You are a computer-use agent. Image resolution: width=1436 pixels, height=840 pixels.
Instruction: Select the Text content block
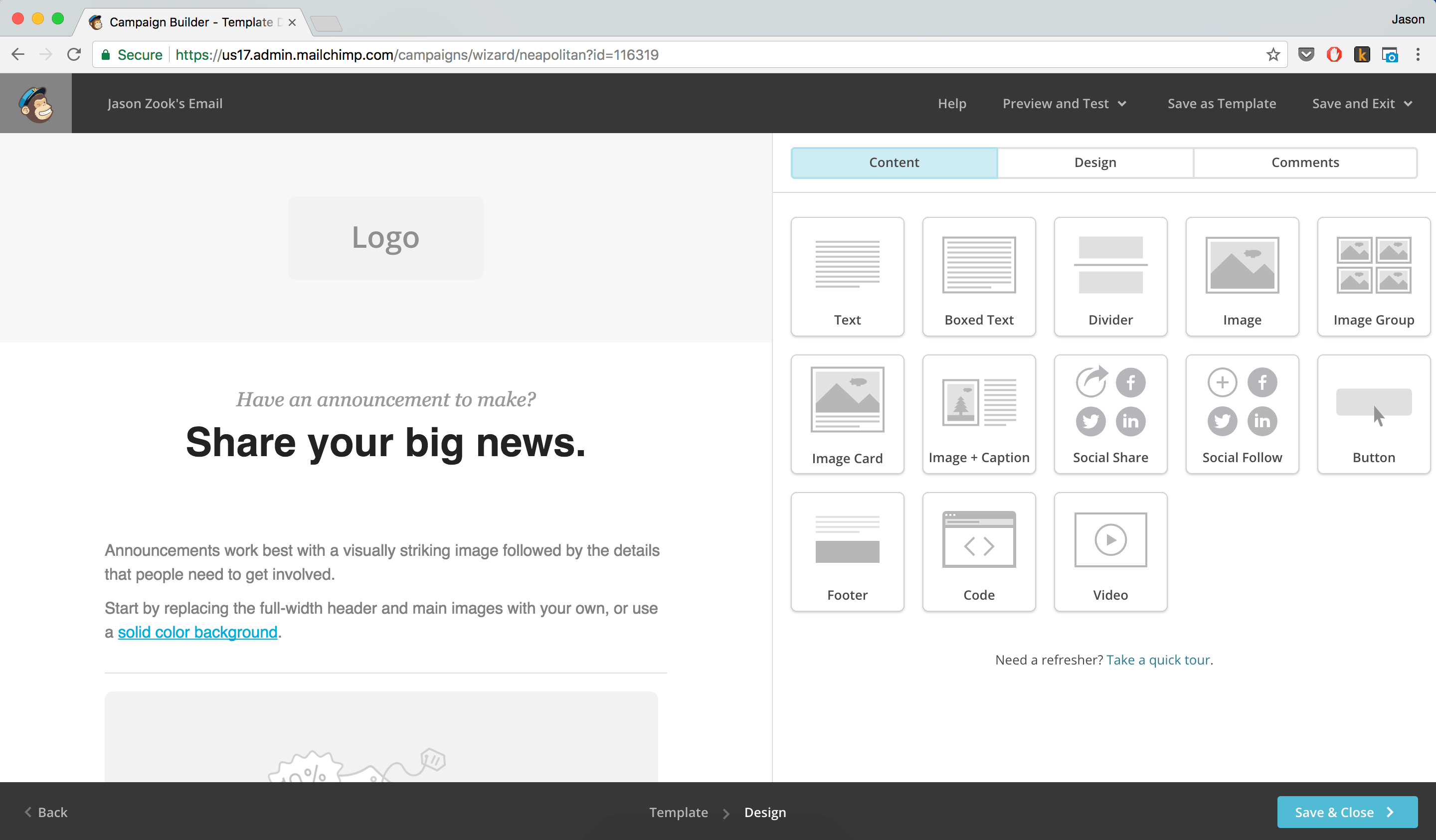click(x=847, y=276)
